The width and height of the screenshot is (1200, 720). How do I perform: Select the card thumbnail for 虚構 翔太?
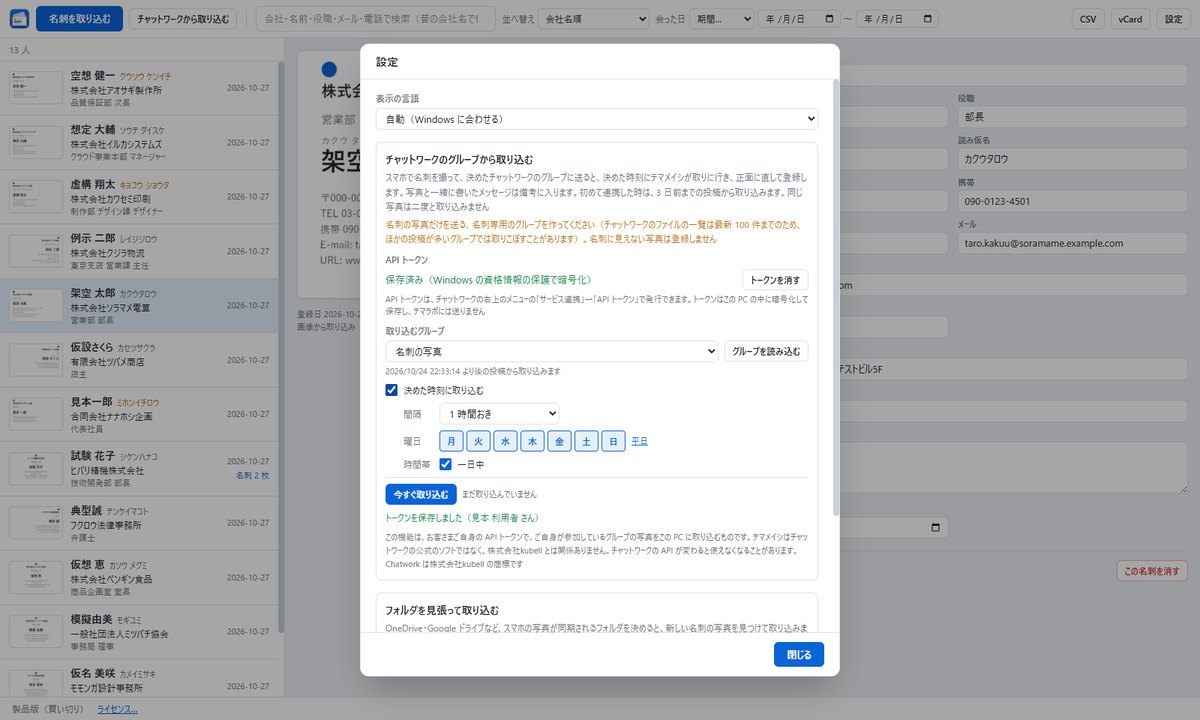point(36,197)
